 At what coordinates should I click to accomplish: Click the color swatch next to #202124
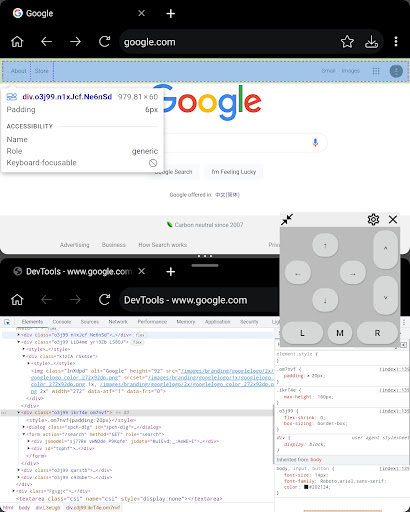pos(306,487)
